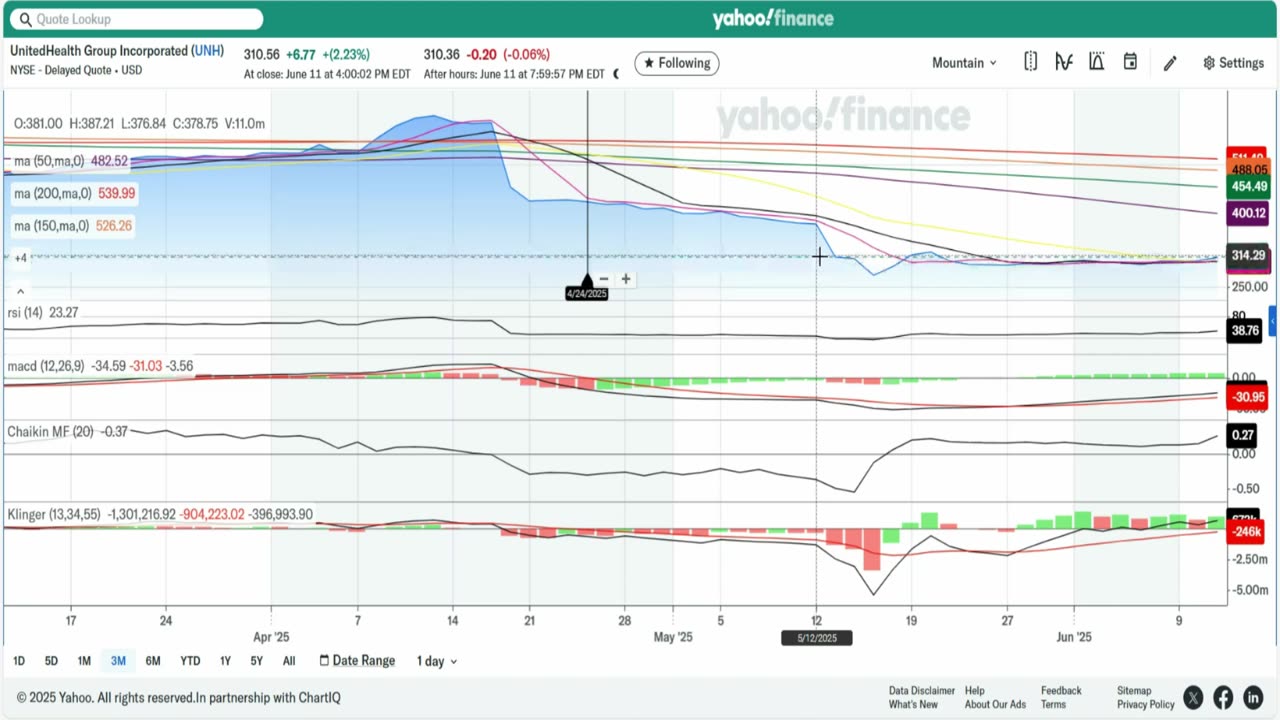This screenshot has height=720, width=1280.
Task: Select the macd (12,26,9) panel label
Action: click(47, 367)
